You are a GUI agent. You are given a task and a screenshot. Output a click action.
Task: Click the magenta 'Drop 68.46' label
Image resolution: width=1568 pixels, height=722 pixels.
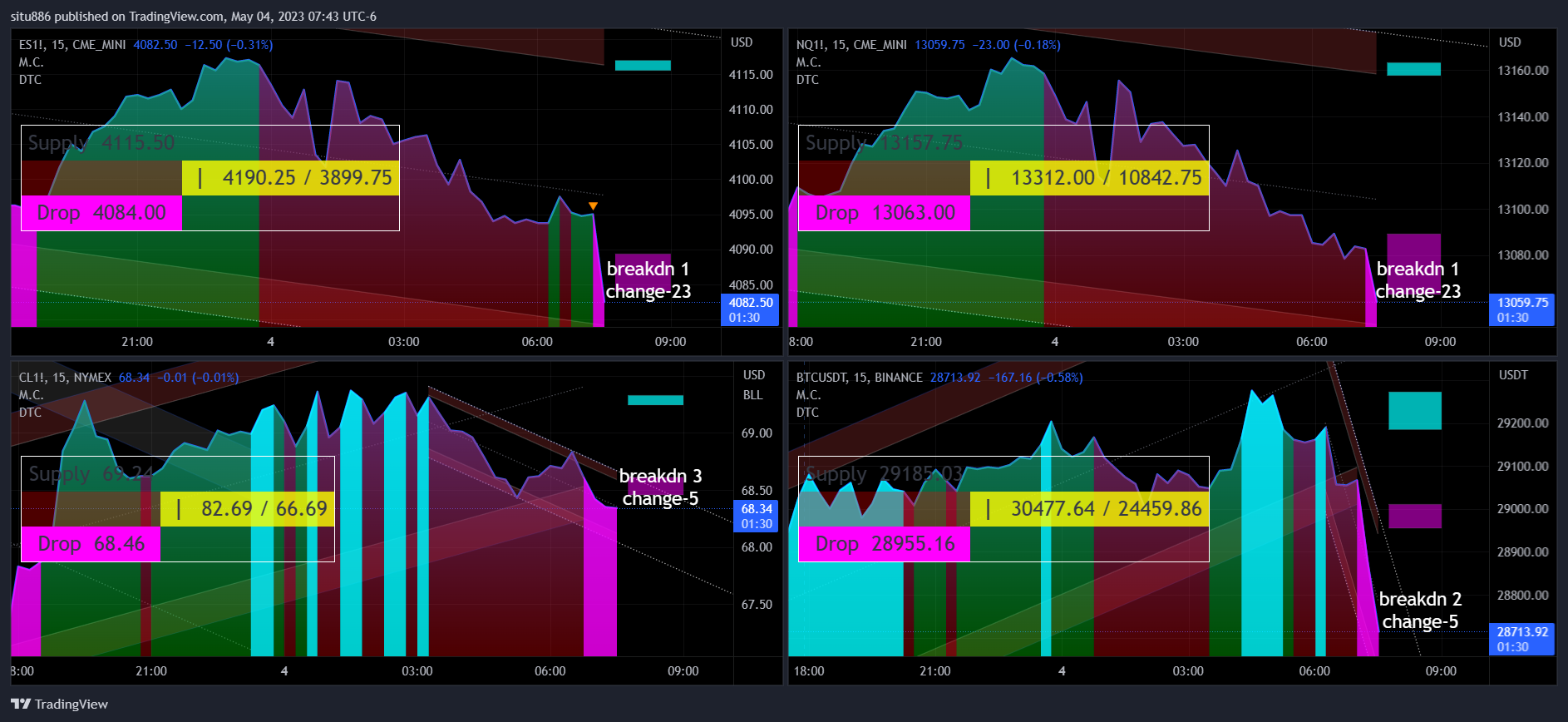click(91, 544)
